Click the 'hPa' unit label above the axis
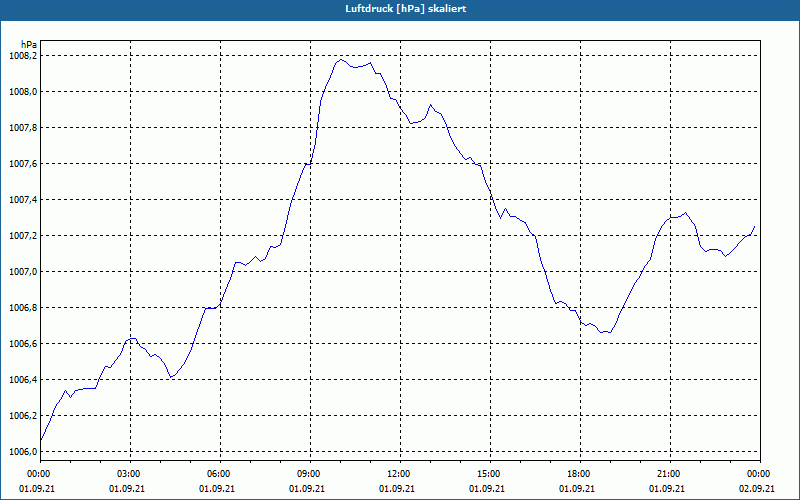 pyautogui.click(x=29, y=44)
